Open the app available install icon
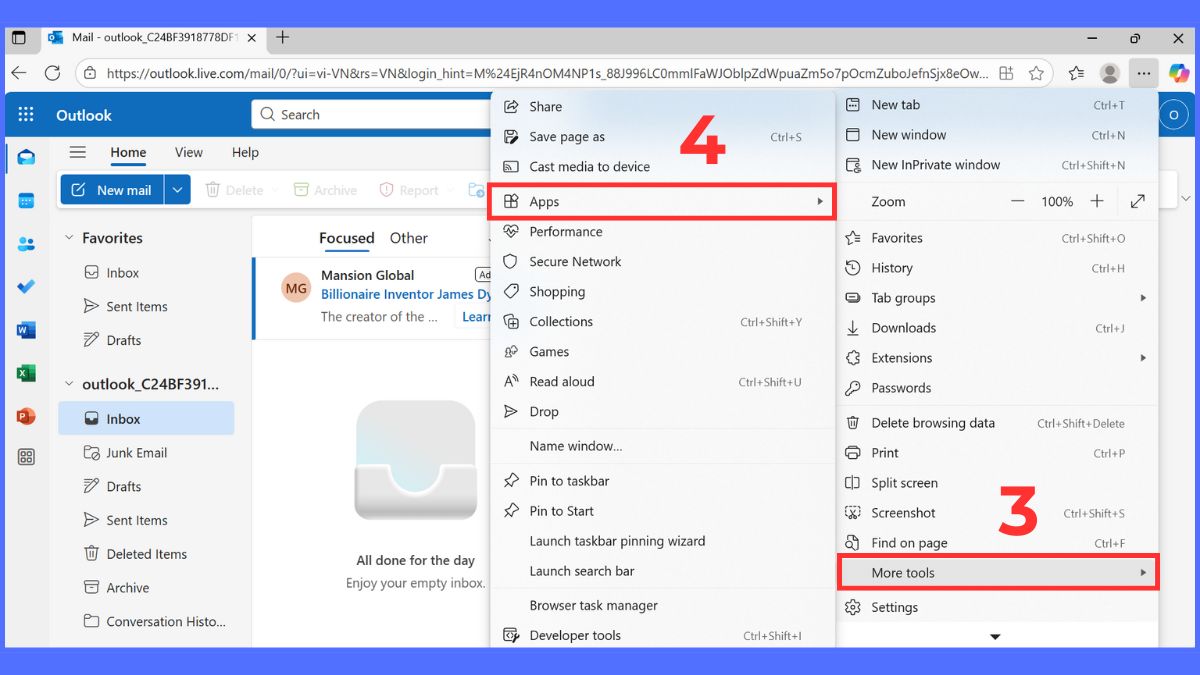The width and height of the screenshot is (1200, 675). pos(1006,73)
